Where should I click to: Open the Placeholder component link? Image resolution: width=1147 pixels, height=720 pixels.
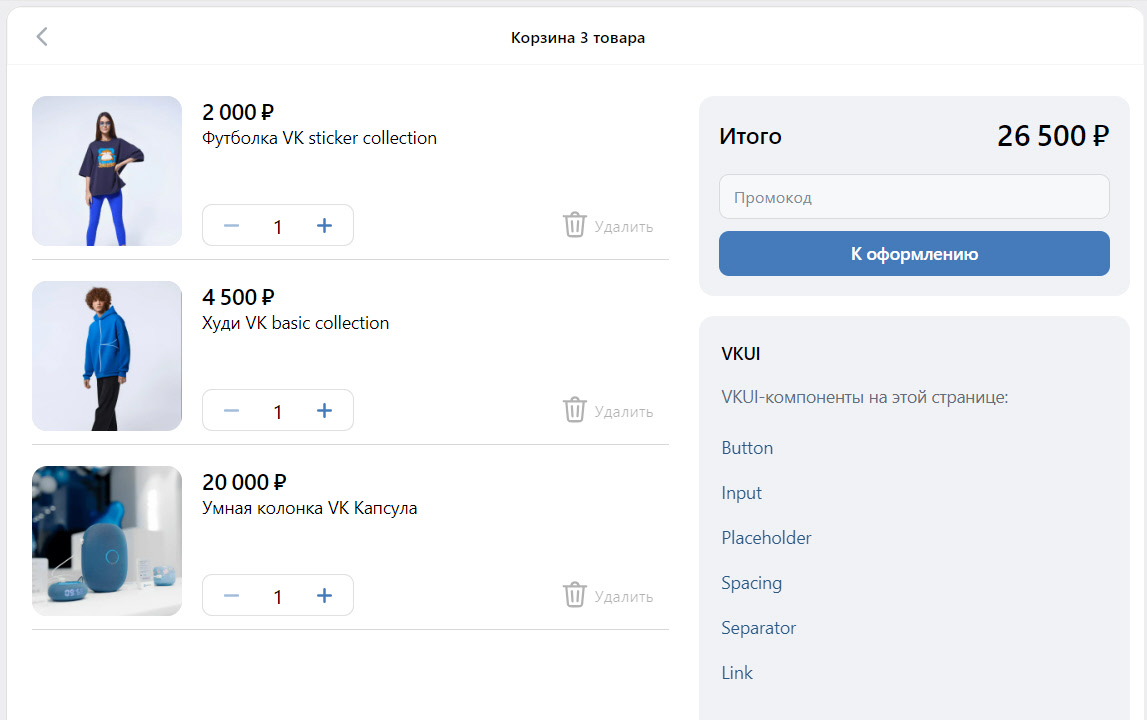pyautogui.click(x=766, y=538)
